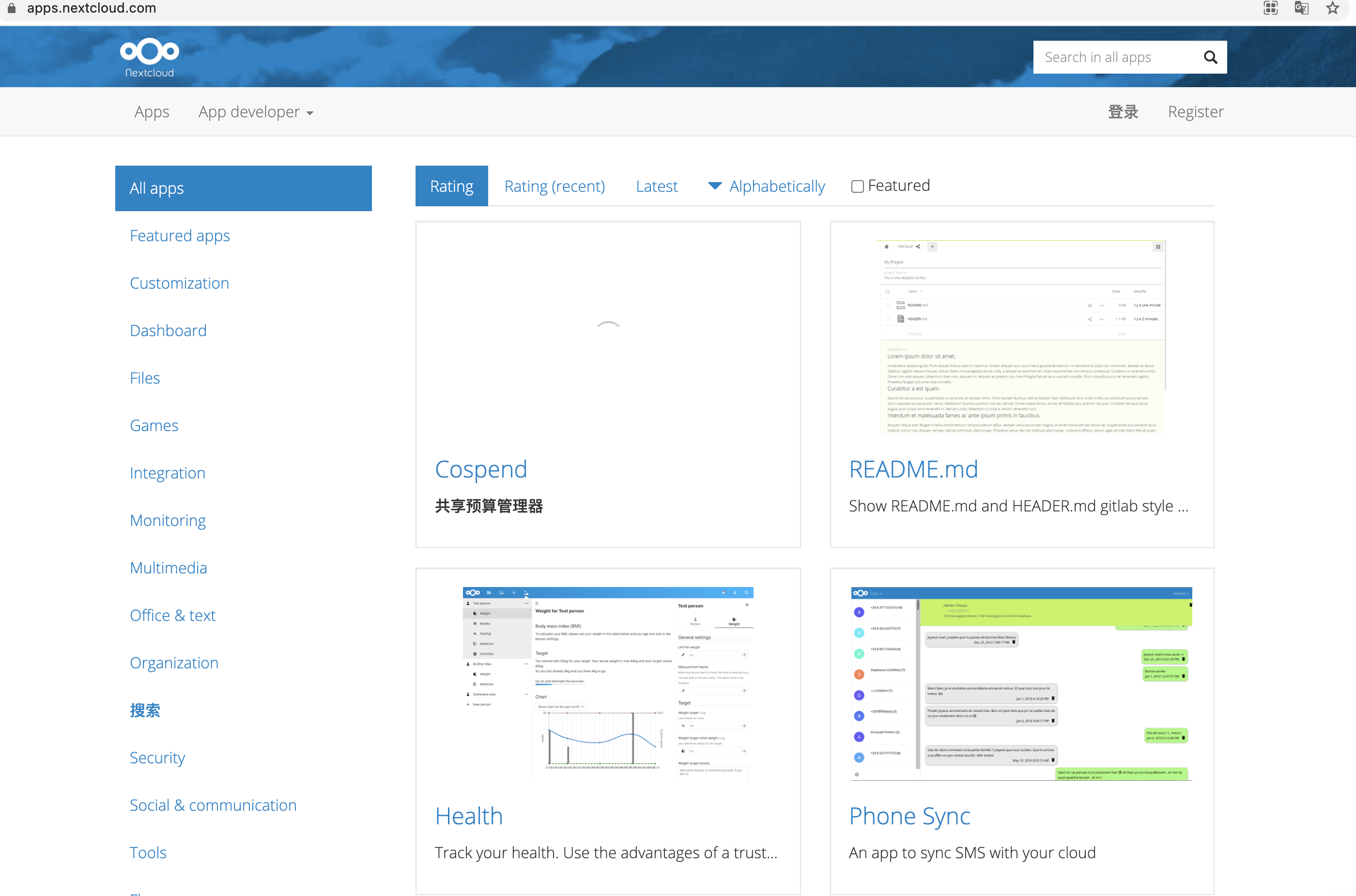Click the README.md screenshot thumbnail
Image resolution: width=1356 pixels, height=896 pixels.
[1022, 337]
